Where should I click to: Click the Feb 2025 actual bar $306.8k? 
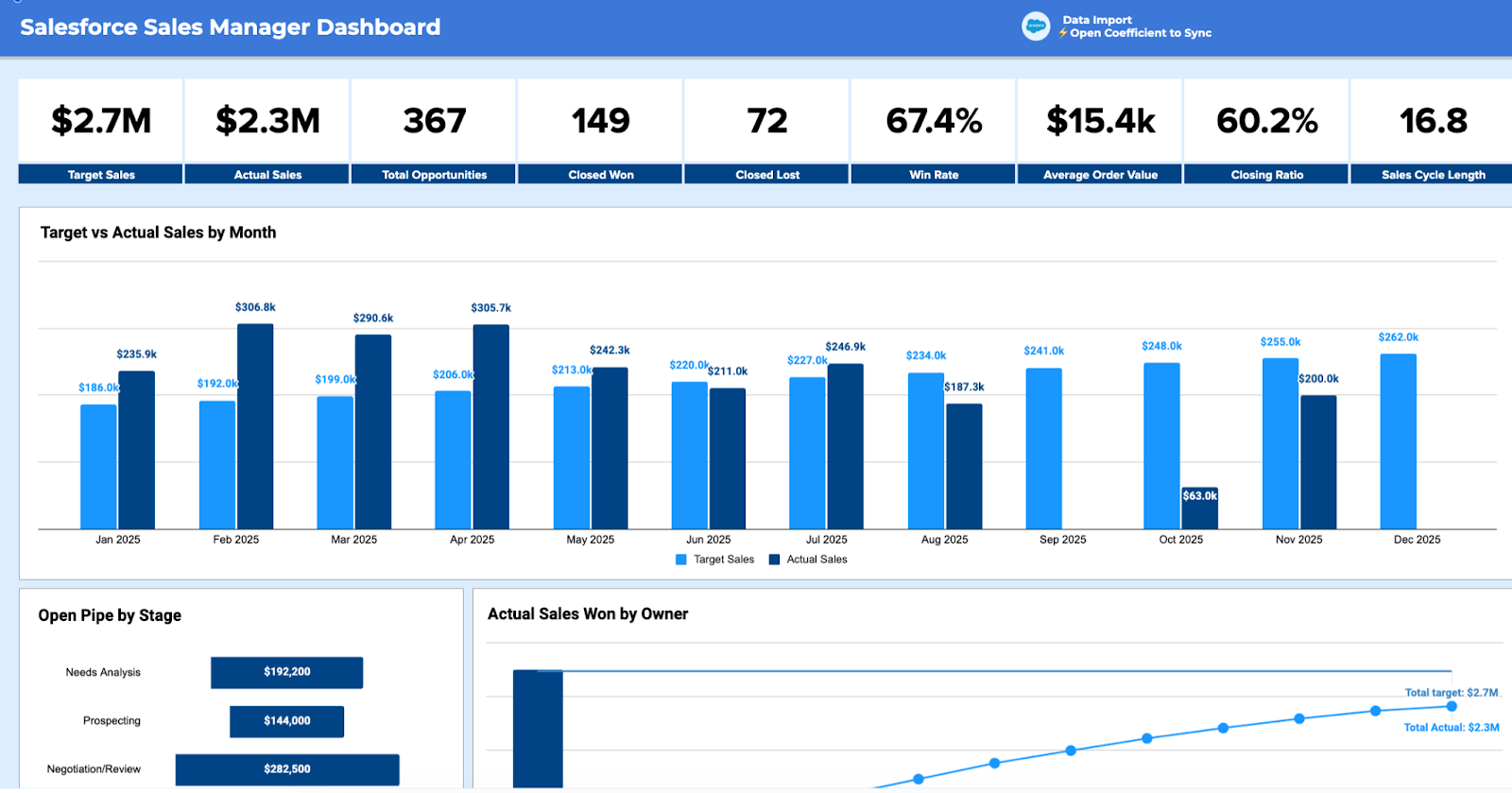pyautogui.click(x=255, y=426)
